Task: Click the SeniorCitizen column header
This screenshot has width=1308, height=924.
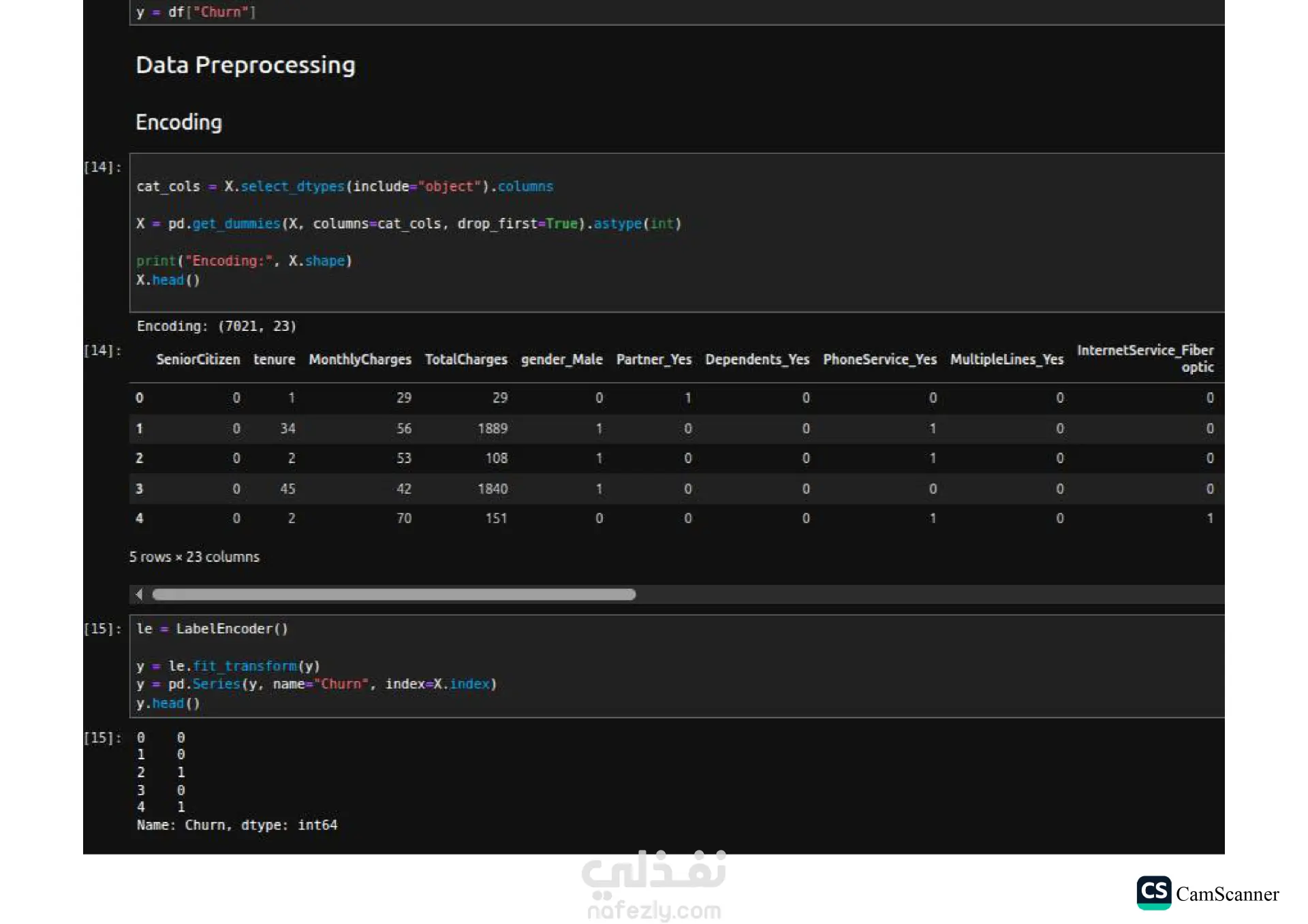Action: tap(198, 360)
